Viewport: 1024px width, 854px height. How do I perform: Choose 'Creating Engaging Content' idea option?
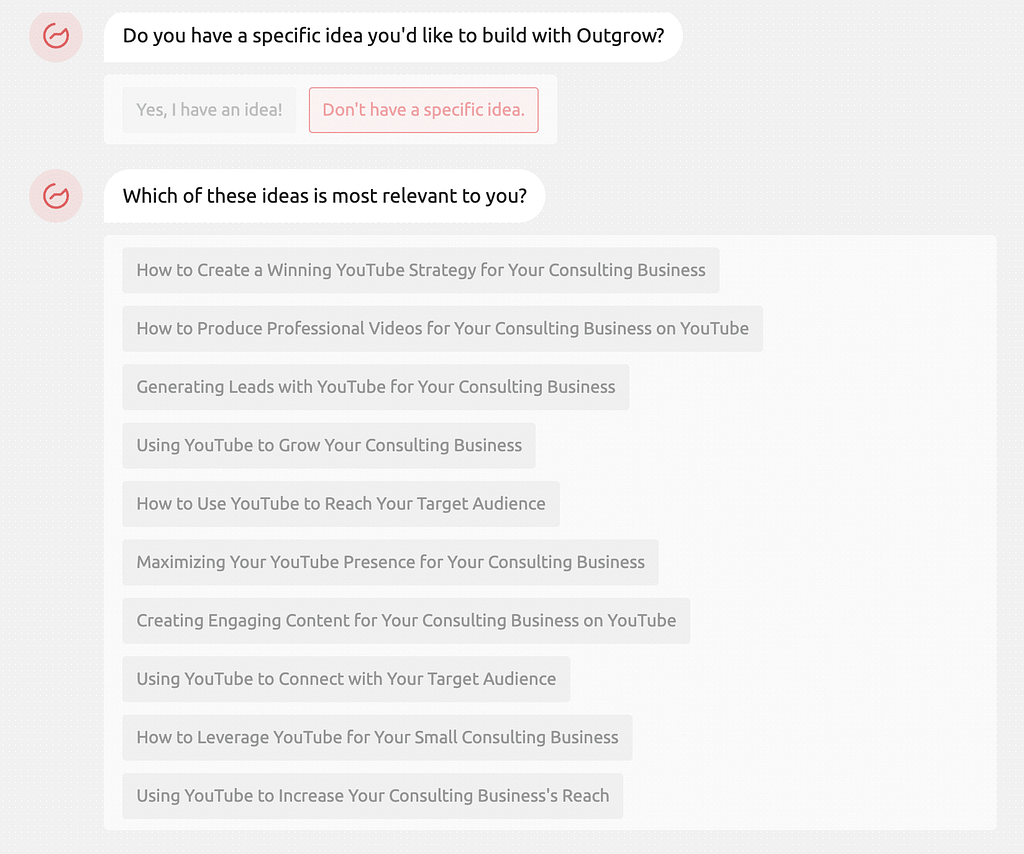click(x=406, y=621)
